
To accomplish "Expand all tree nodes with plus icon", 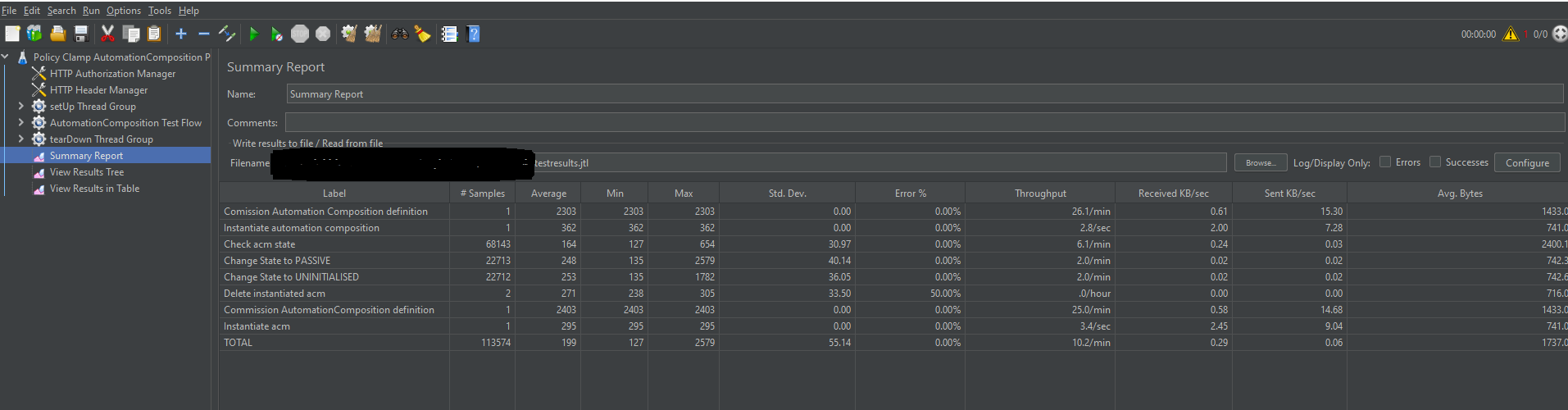I will point(181,34).
